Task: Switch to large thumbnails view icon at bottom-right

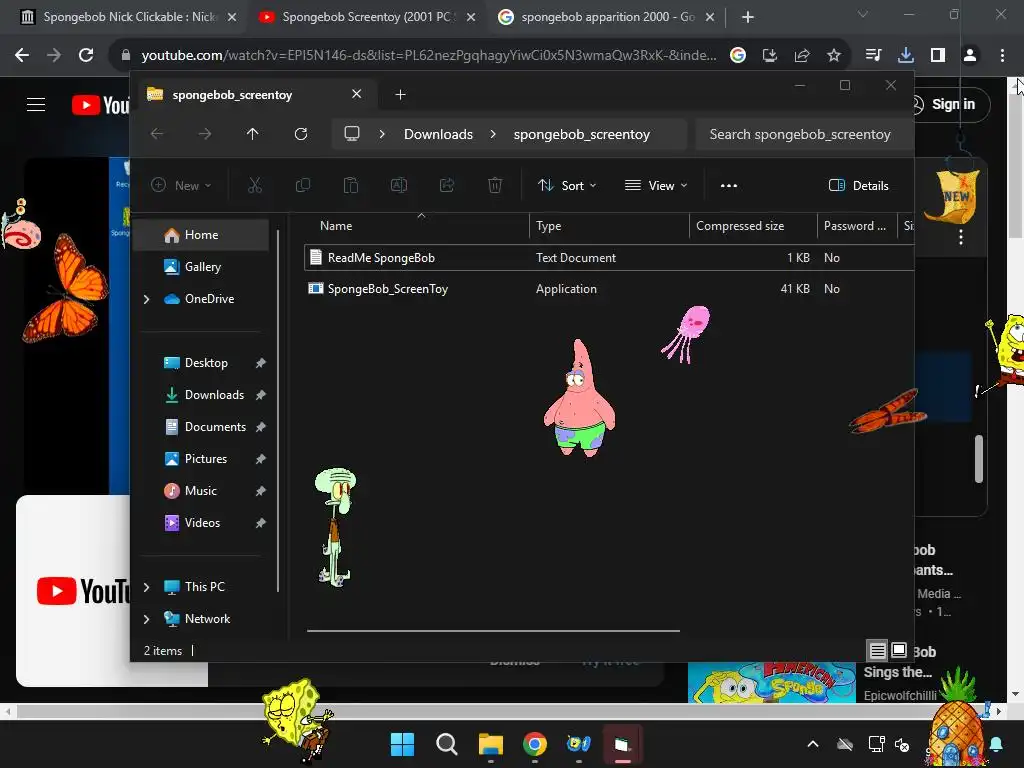Action: coord(899,650)
